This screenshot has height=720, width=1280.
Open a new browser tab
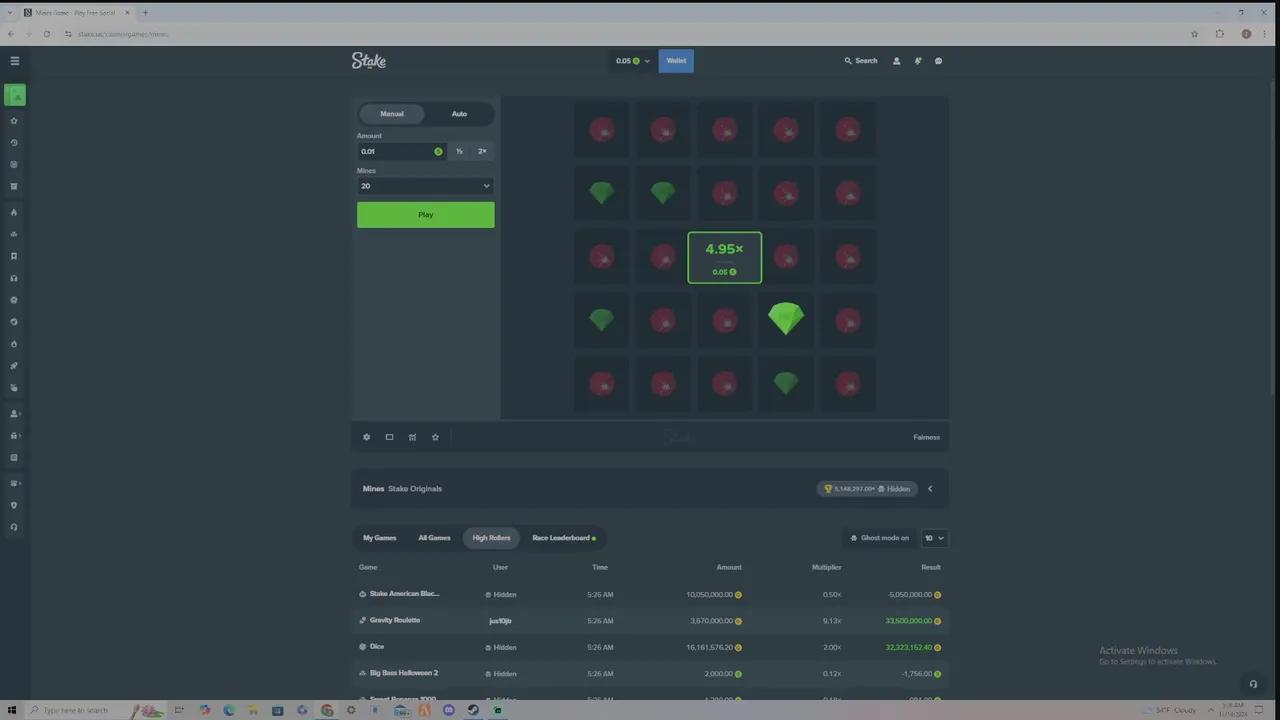145,12
